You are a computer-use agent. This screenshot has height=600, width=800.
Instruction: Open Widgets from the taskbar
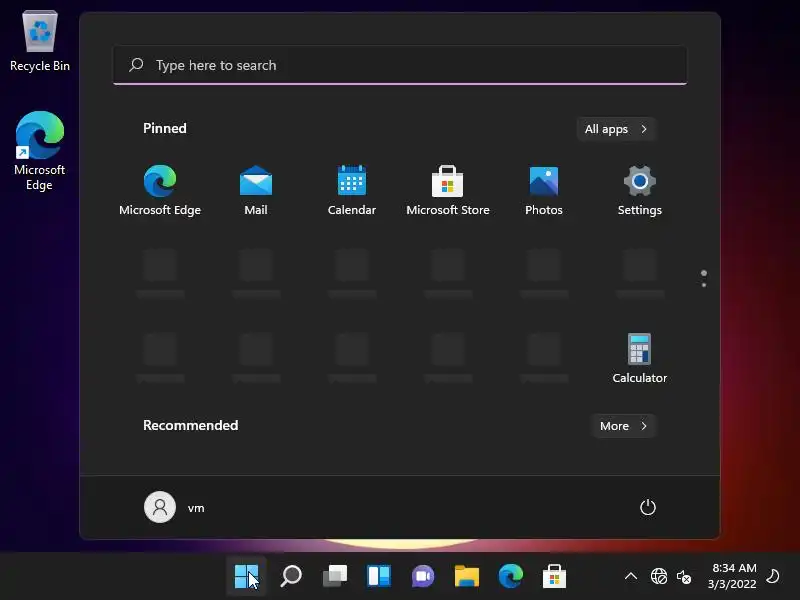[379, 577]
